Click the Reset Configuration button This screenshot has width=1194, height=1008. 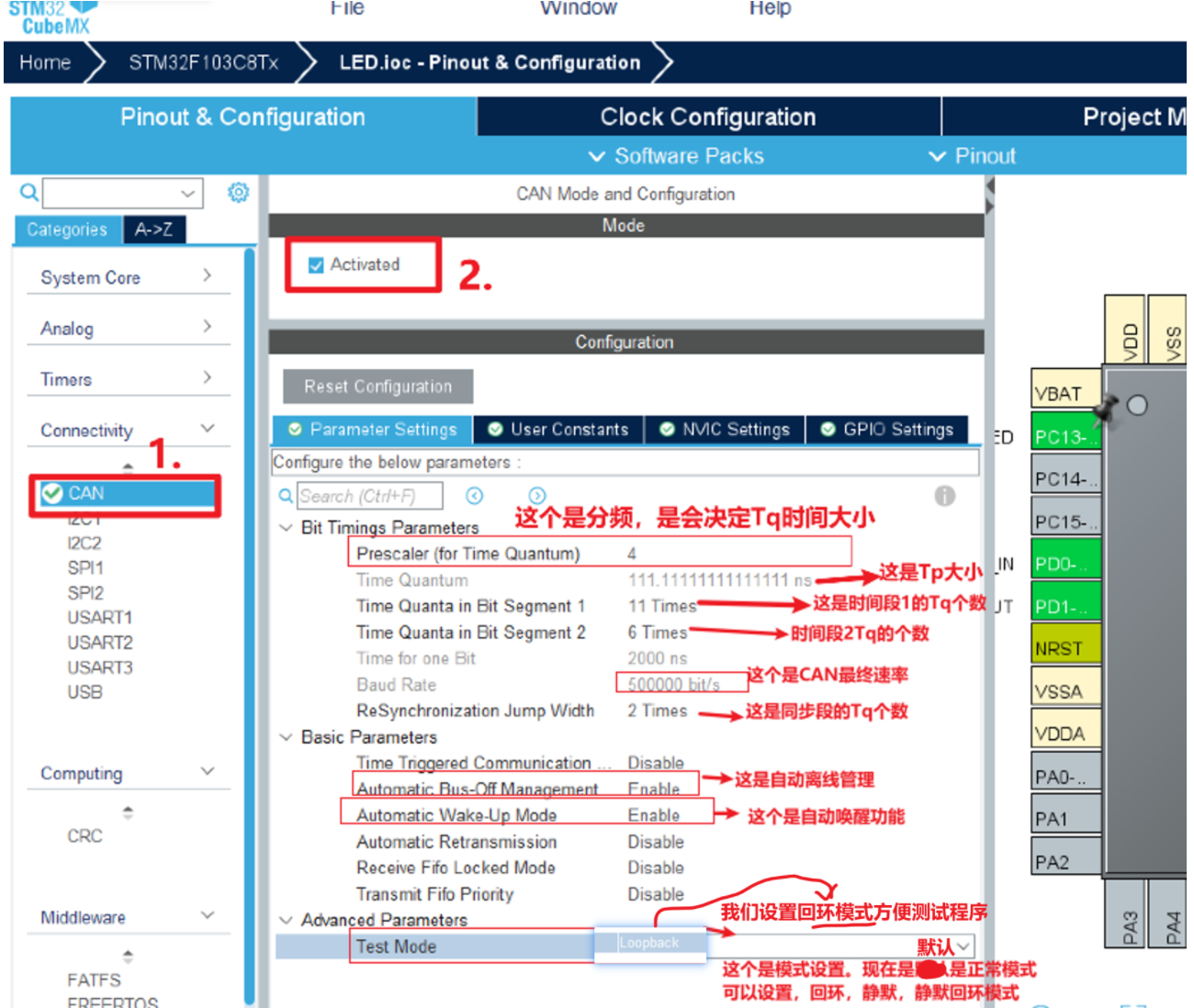(x=377, y=386)
